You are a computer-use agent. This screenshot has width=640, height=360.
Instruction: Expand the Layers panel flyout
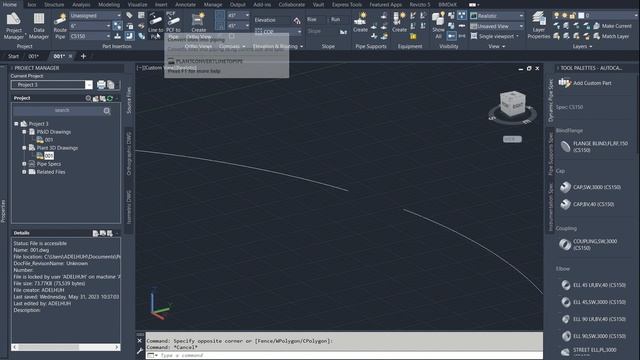point(582,47)
